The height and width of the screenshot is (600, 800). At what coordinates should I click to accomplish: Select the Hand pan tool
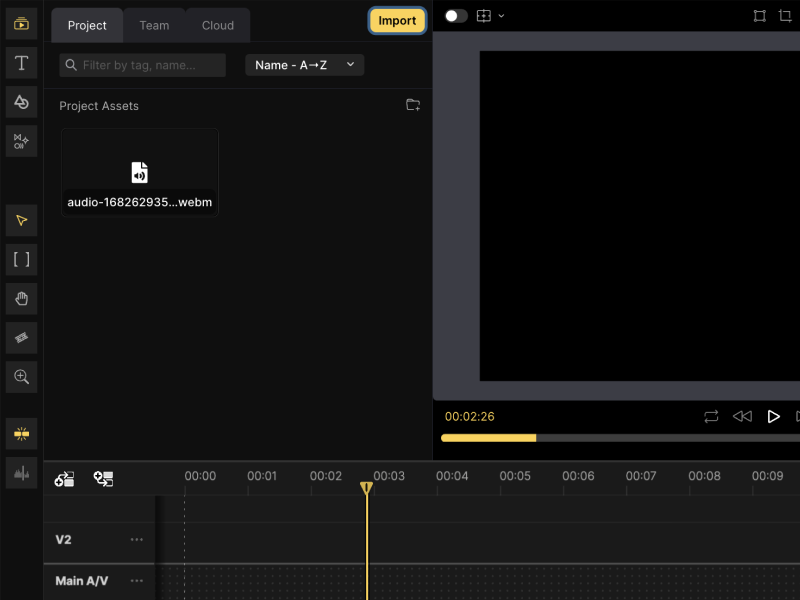(x=21, y=298)
